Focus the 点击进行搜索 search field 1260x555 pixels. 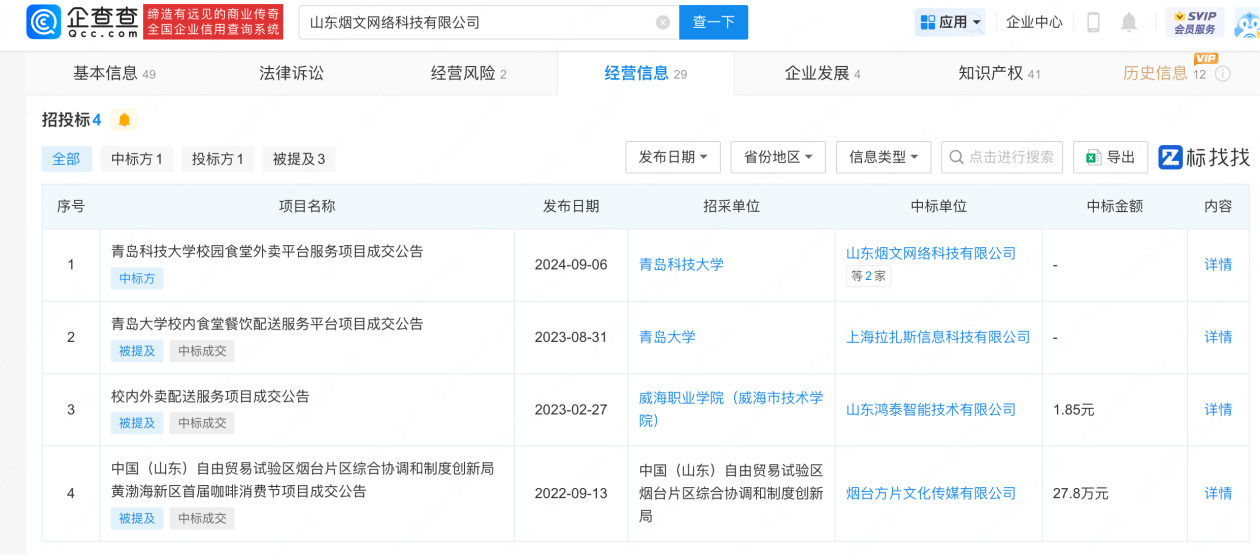pos(1002,157)
